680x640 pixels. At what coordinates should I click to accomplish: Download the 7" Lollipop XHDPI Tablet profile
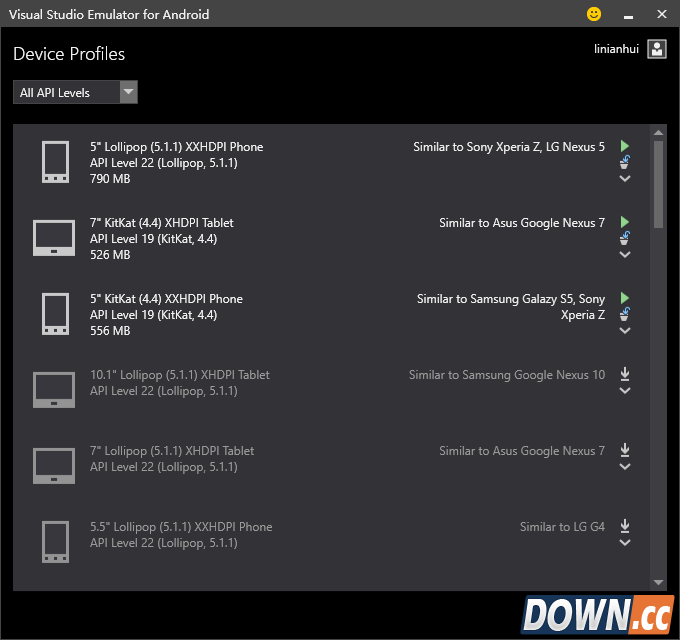625,450
